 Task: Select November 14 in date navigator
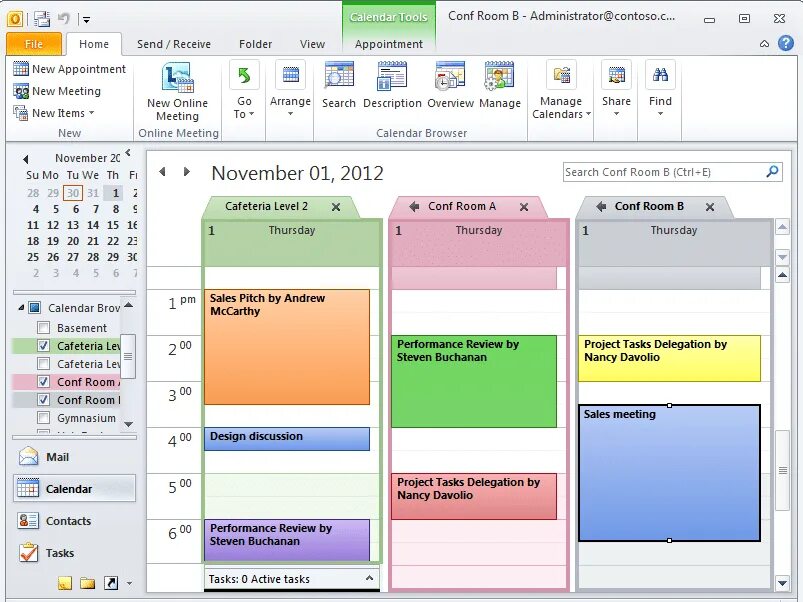[93, 225]
